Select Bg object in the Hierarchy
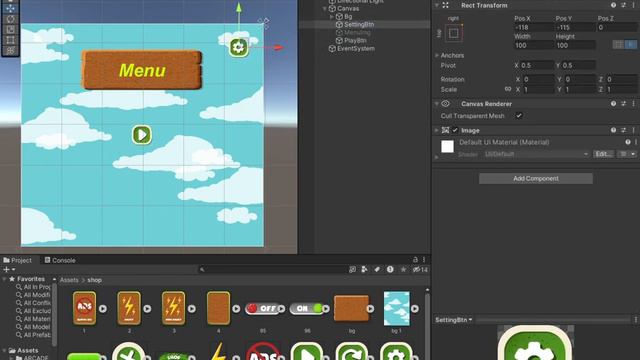This screenshot has height=360, width=640. coord(348,16)
